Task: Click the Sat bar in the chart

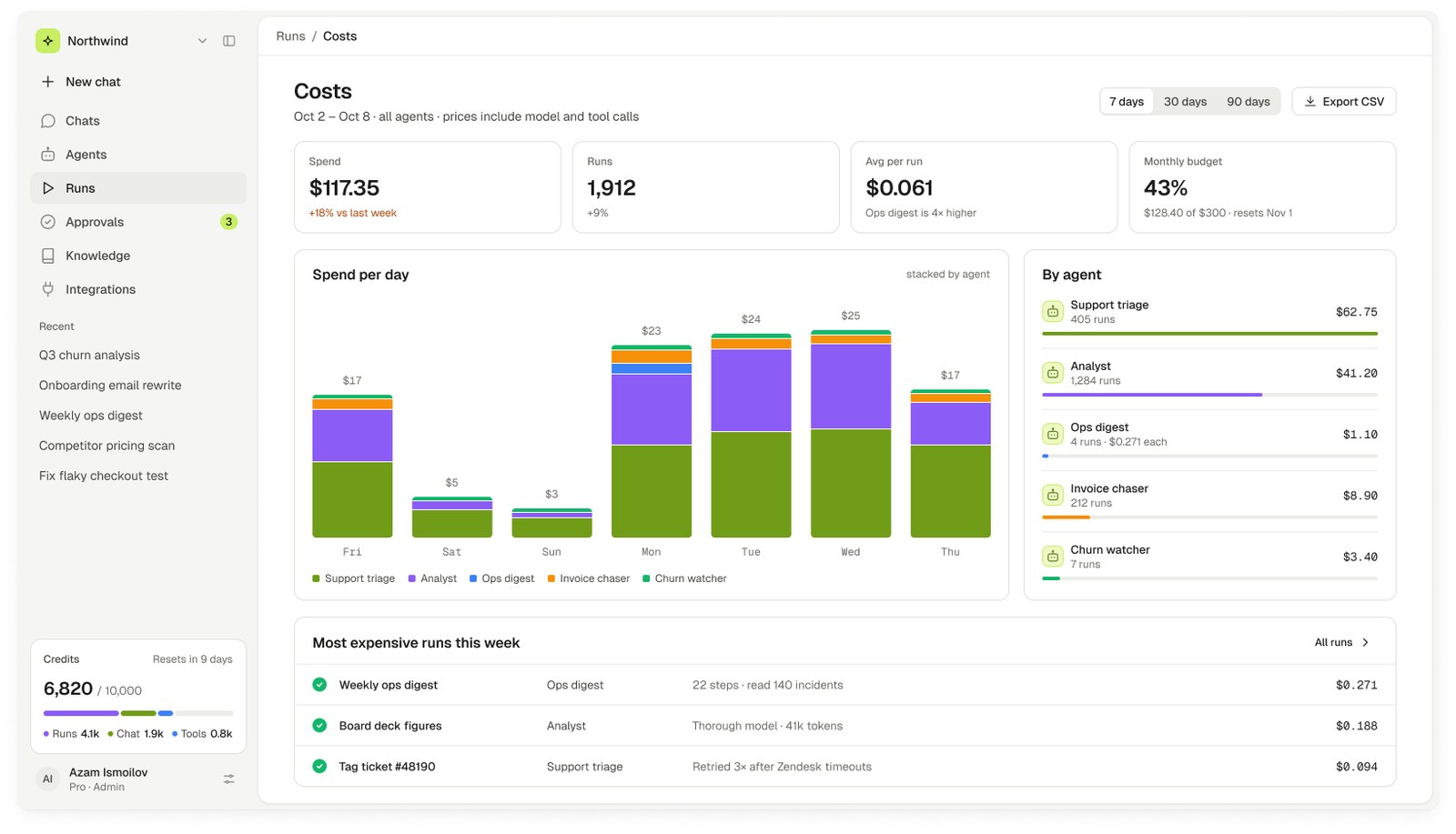Action: point(452,517)
